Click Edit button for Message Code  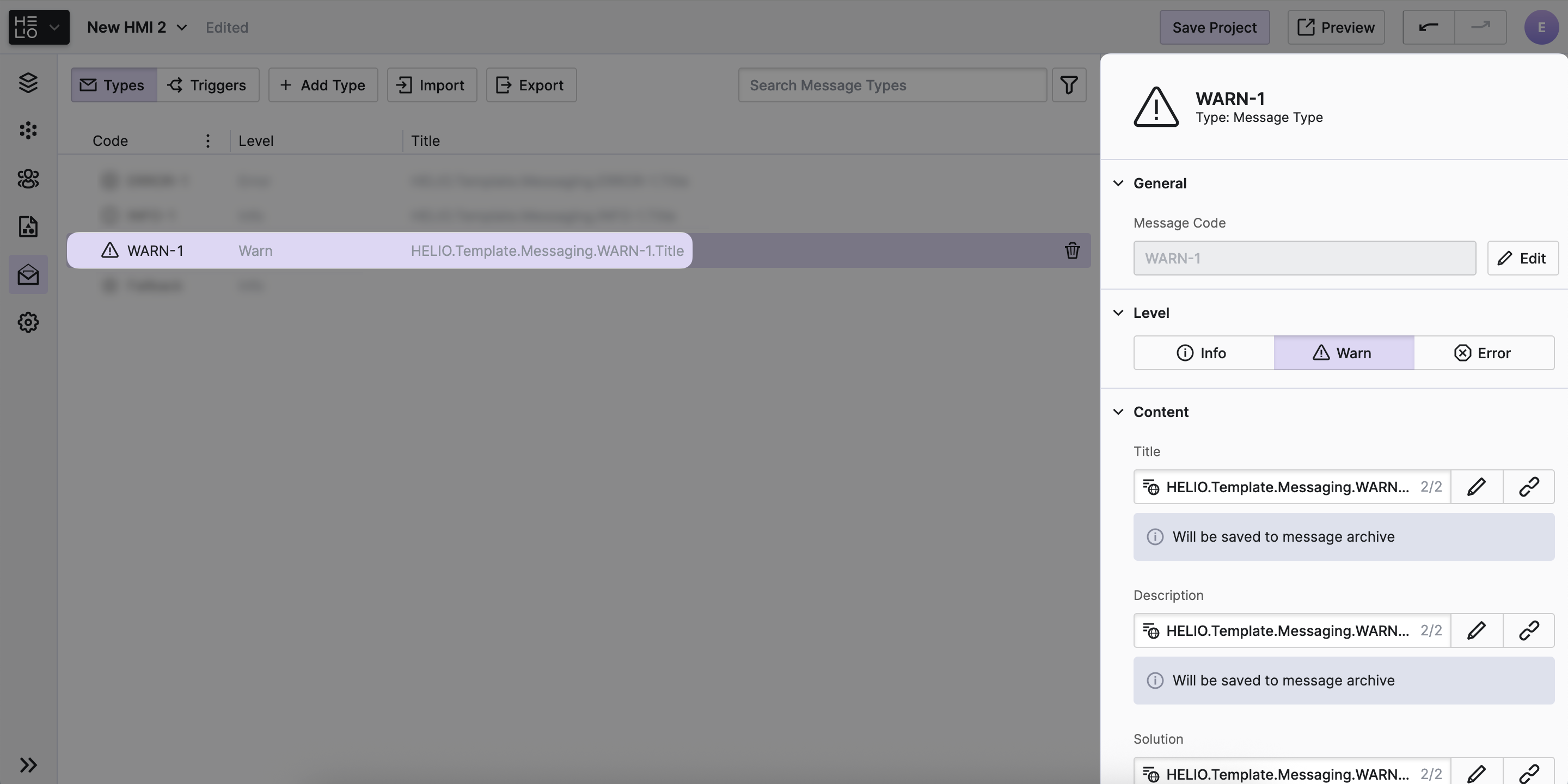tap(1522, 258)
